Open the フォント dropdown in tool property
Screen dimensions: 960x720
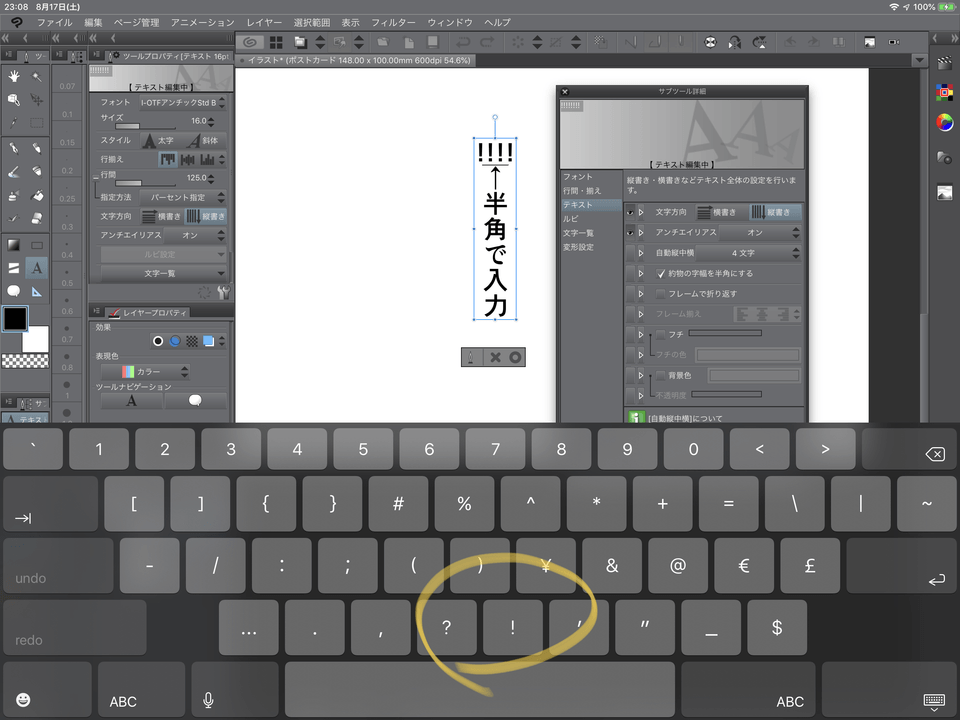(x=181, y=102)
